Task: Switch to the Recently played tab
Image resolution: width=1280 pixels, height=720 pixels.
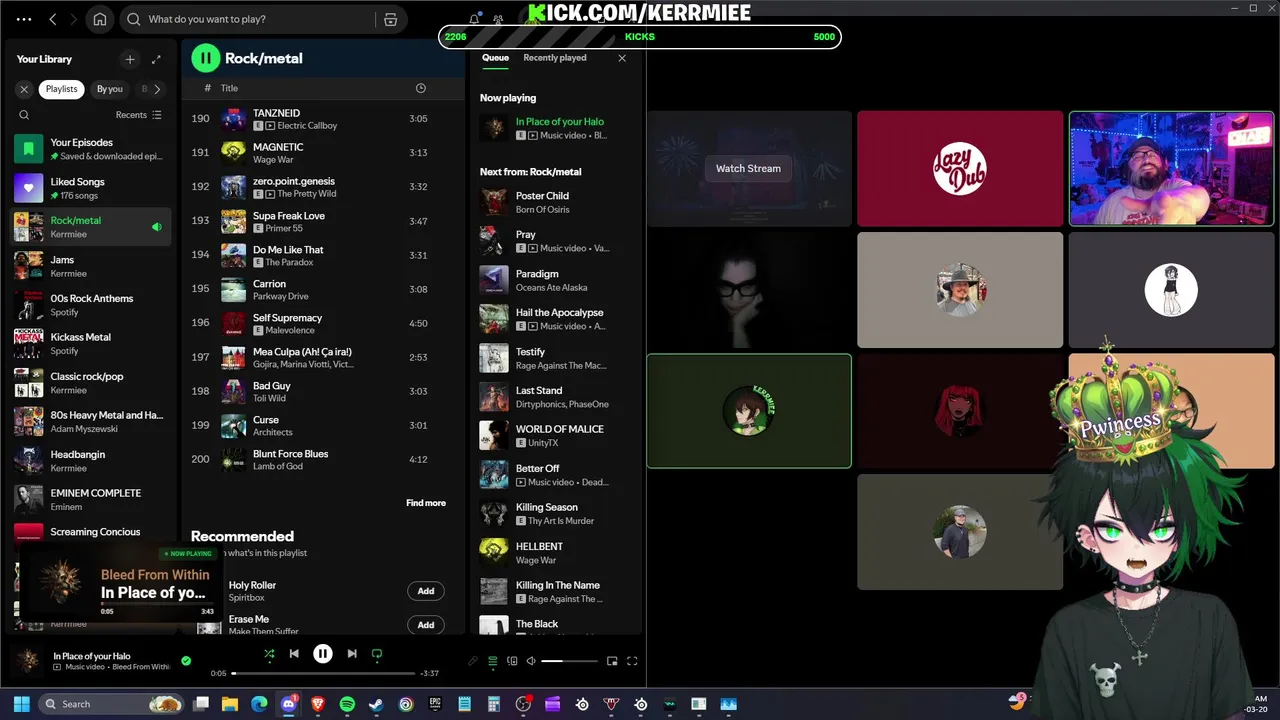Action: (x=555, y=58)
